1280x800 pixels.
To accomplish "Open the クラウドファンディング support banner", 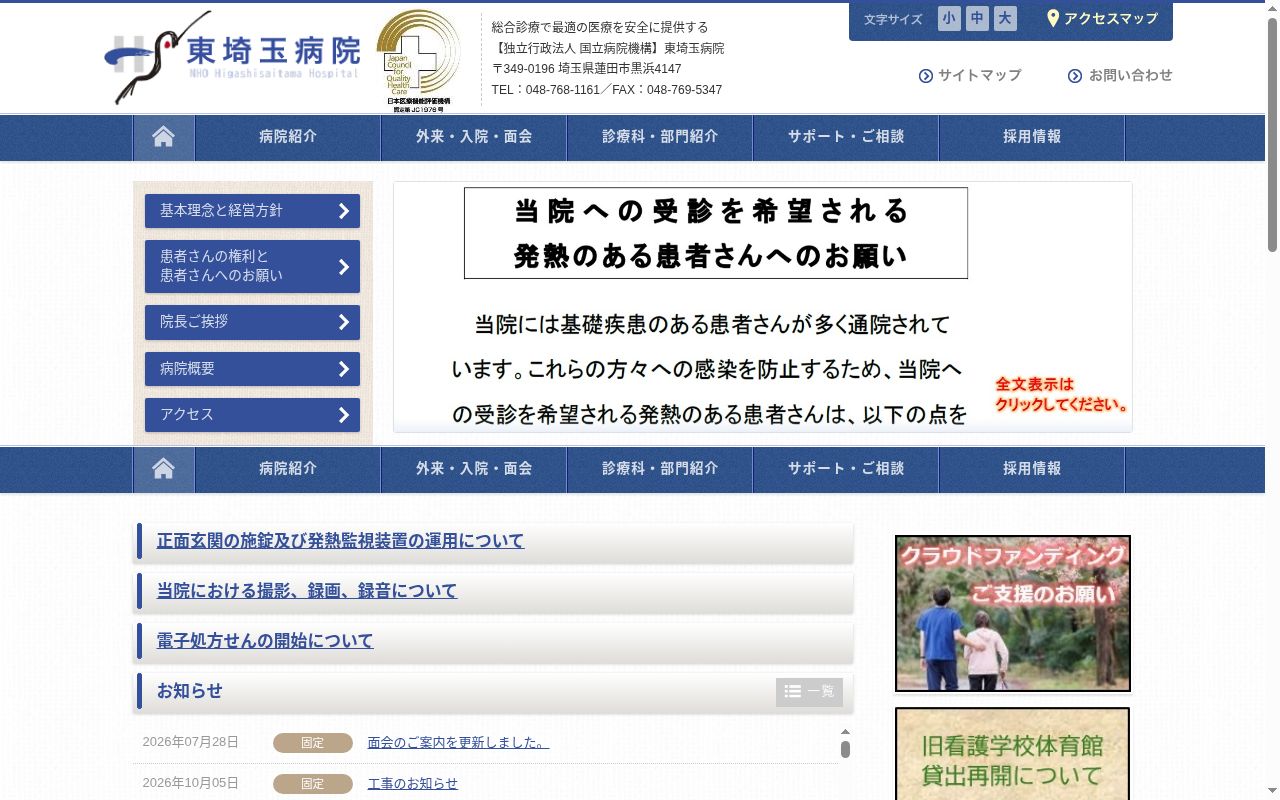I will [1013, 613].
